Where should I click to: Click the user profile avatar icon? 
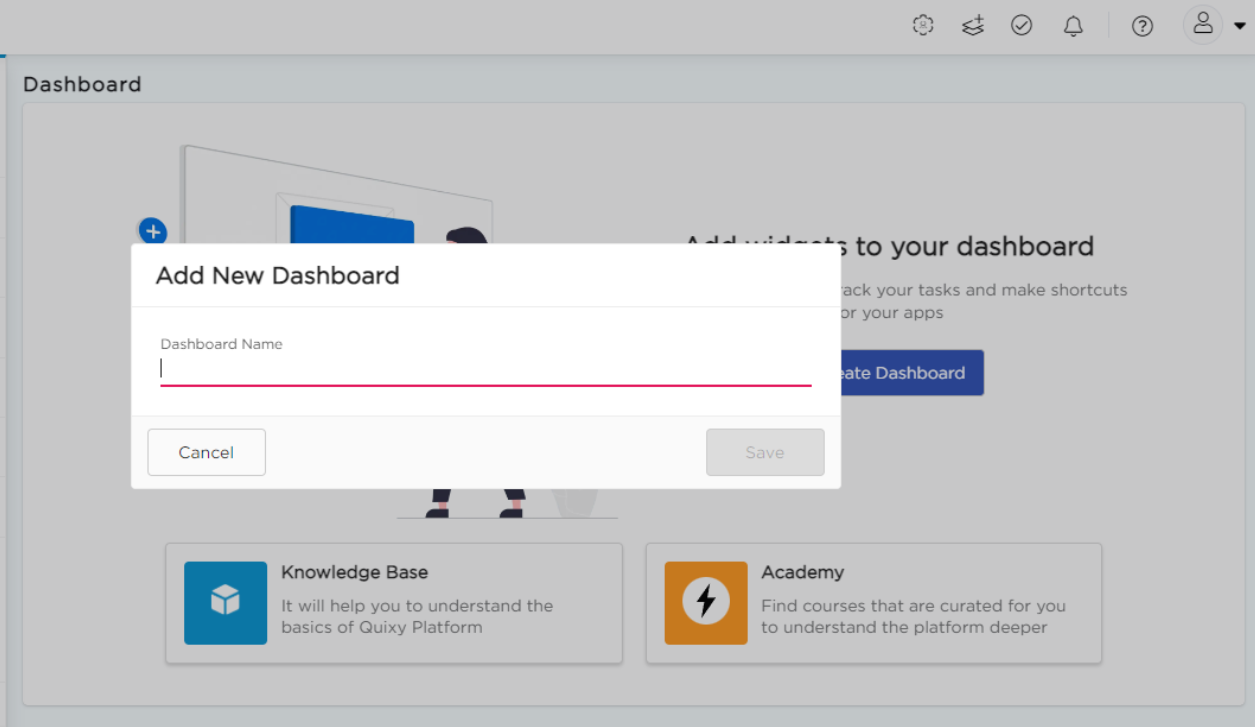1202,25
